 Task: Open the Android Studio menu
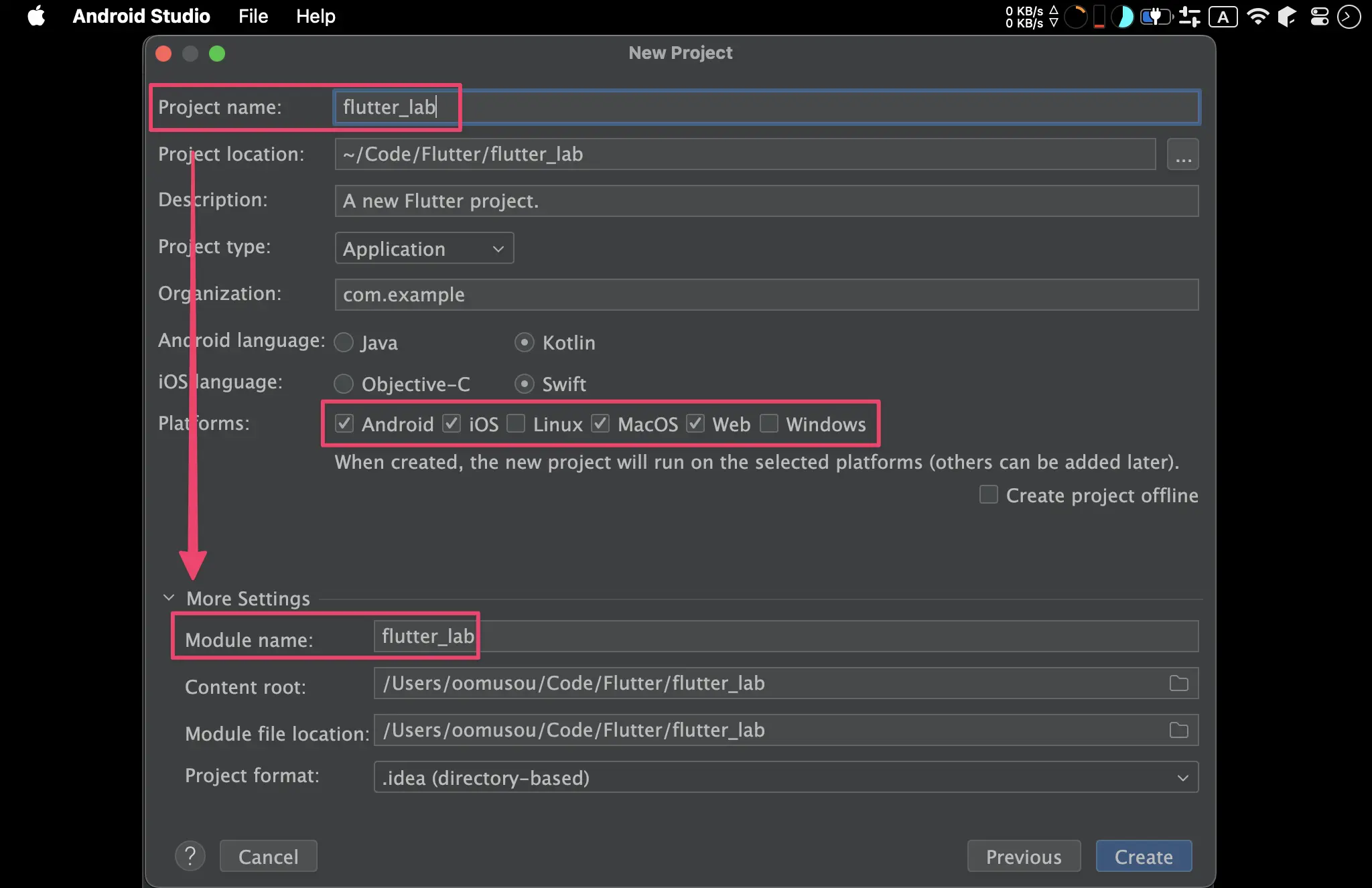[141, 16]
